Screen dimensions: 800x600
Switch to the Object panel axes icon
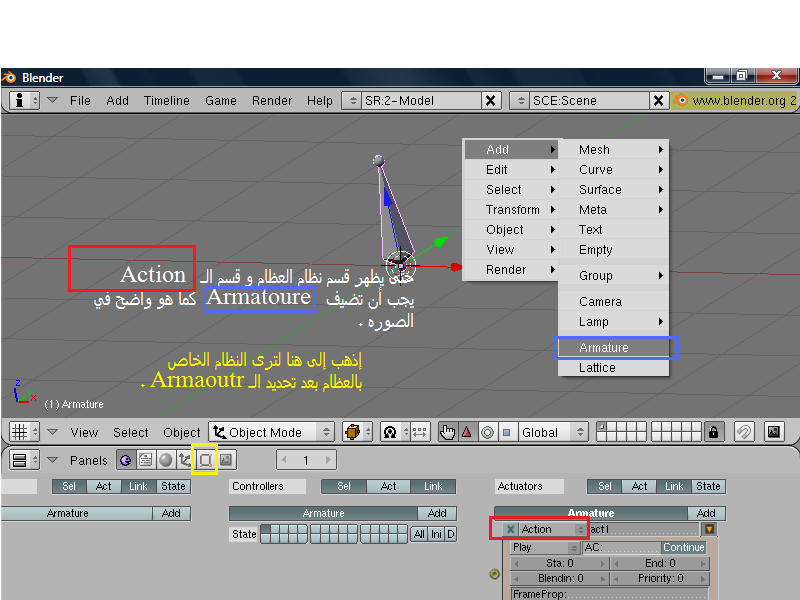point(185,460)
